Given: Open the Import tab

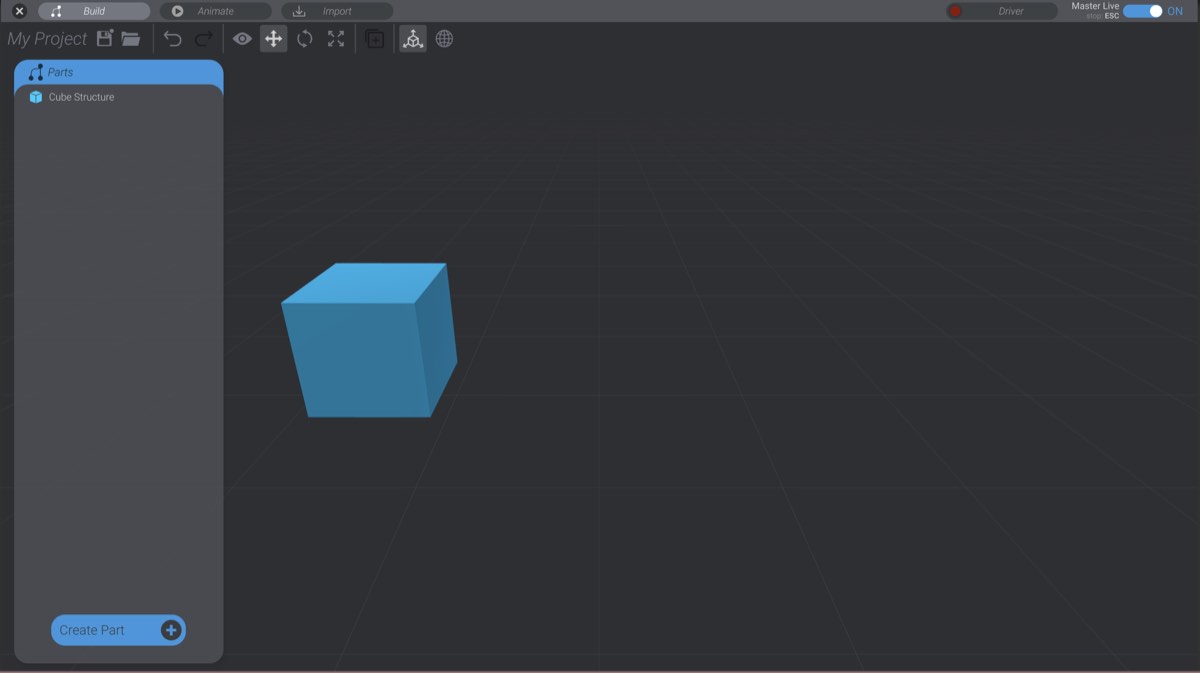Looking at the screenshot, I should tap(336, 11).
